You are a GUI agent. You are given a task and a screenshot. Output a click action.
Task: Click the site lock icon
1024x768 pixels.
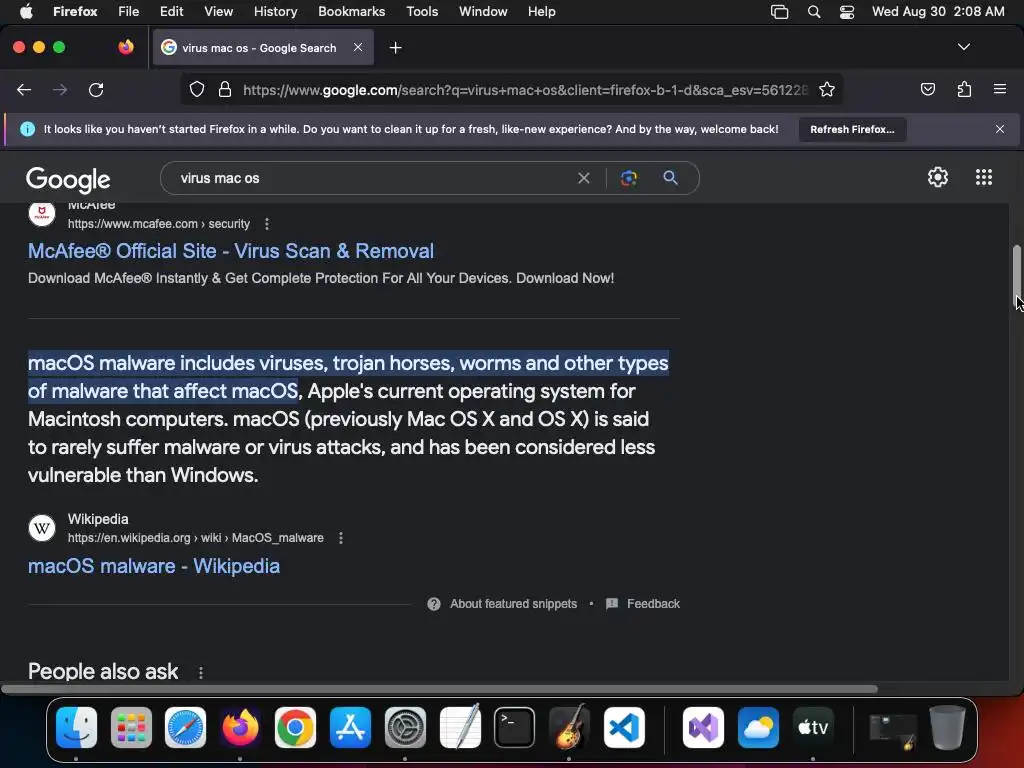click(x=225, y=89)
